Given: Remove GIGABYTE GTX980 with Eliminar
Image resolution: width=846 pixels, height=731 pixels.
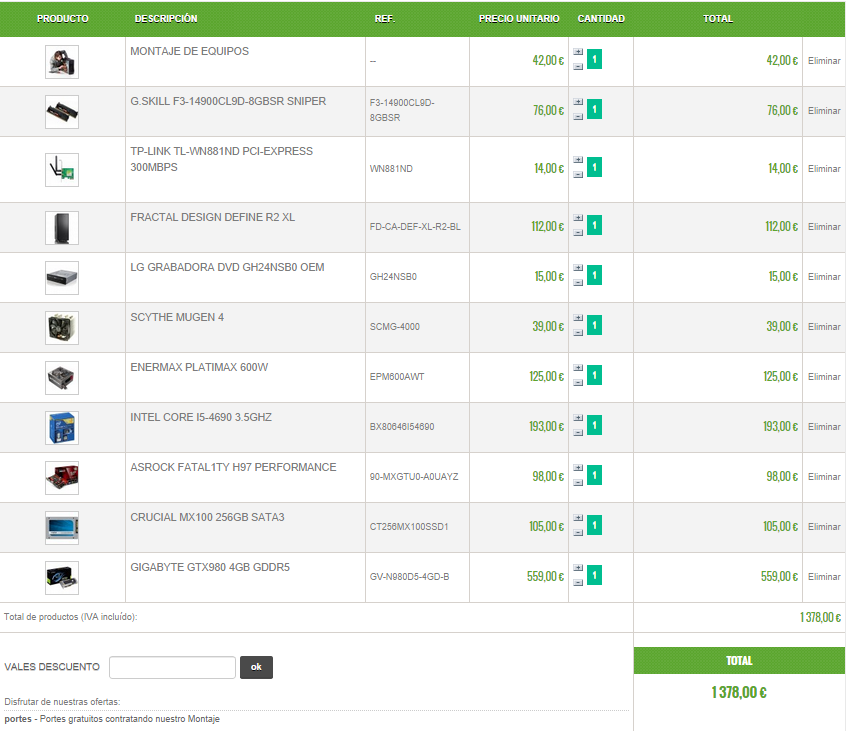Looking at the screenshot, I should (824, 577).
